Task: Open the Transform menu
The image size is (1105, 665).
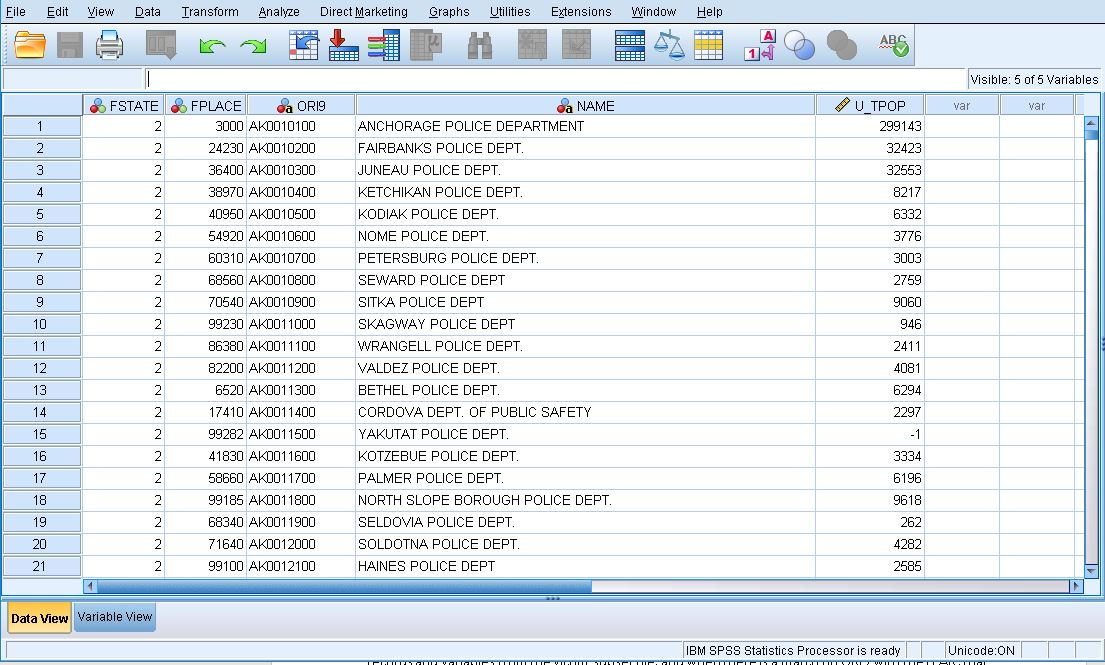Action: point(210,12)
